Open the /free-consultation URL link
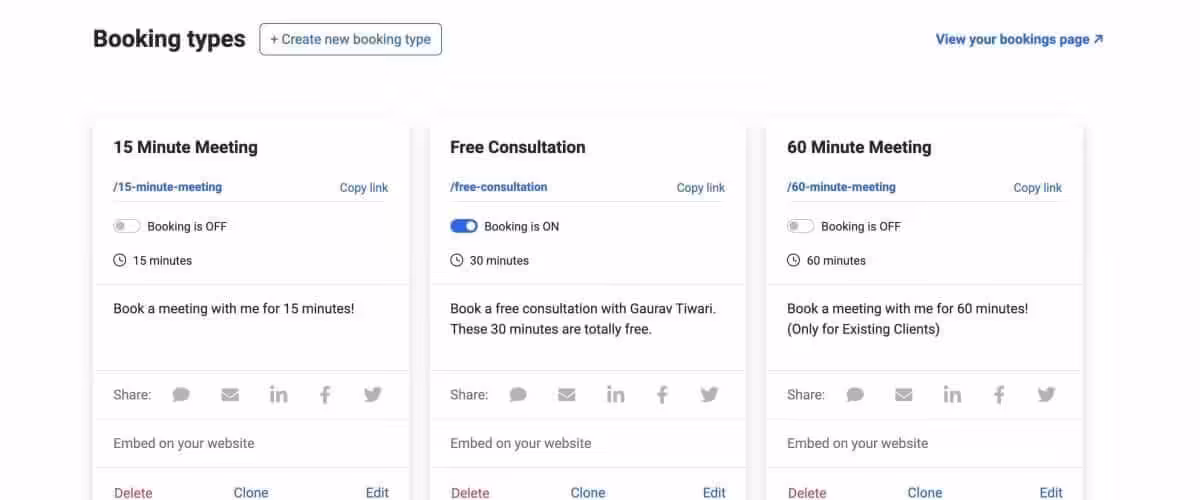This screenshot has height=500, width=1200. (x=499, y=187)
